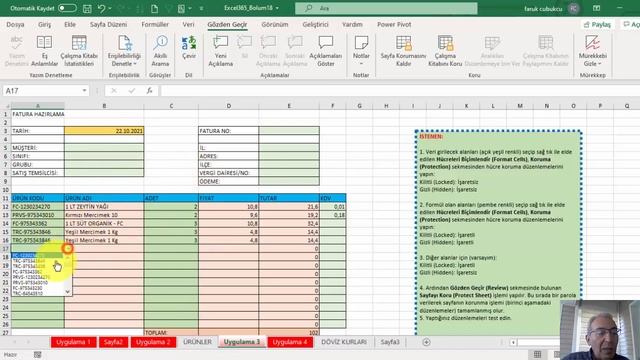Click the Undo arrow icon

pyautogui.click(x=102, y=8)
